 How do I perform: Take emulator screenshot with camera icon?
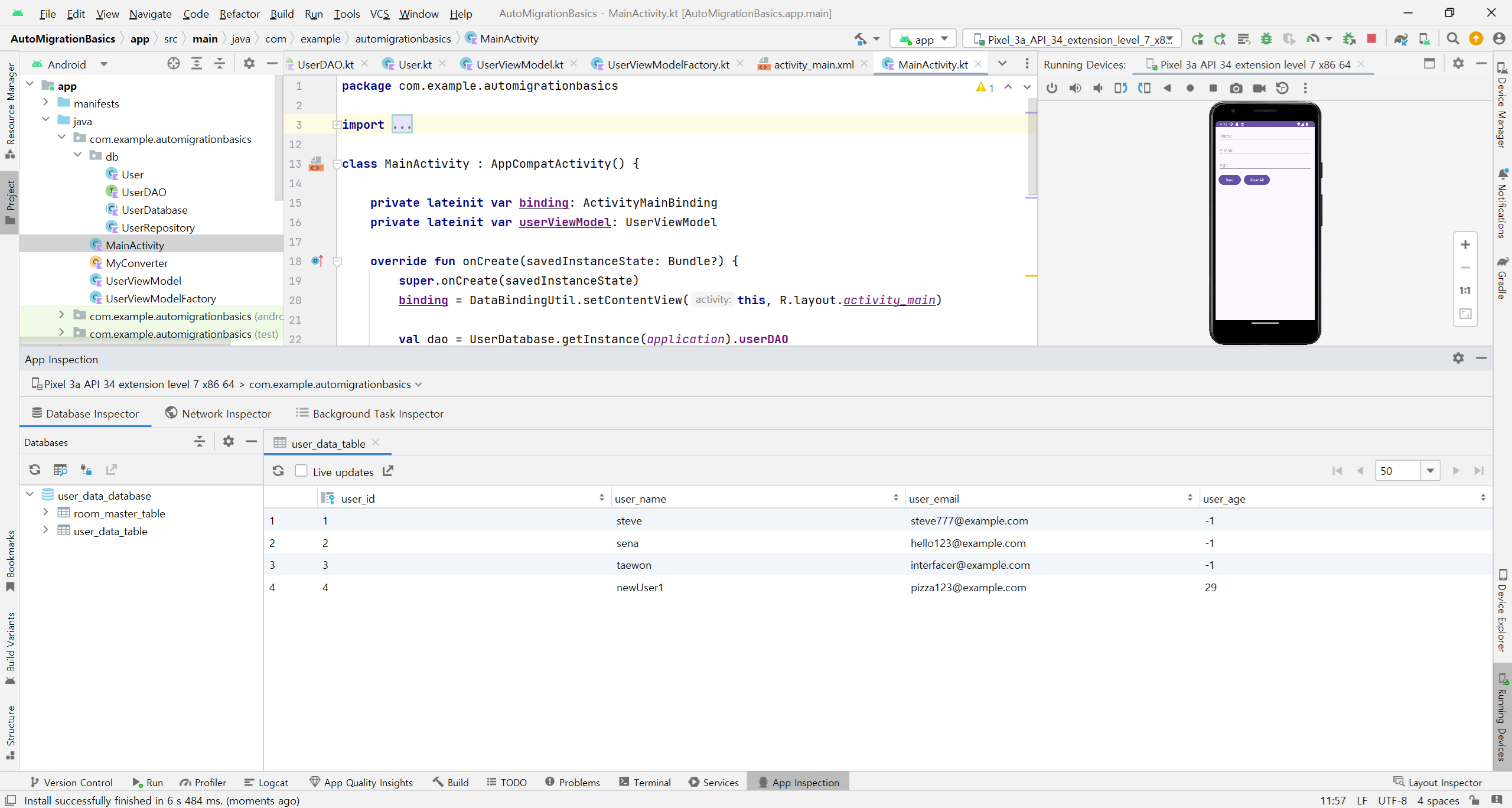point(1236,88)
